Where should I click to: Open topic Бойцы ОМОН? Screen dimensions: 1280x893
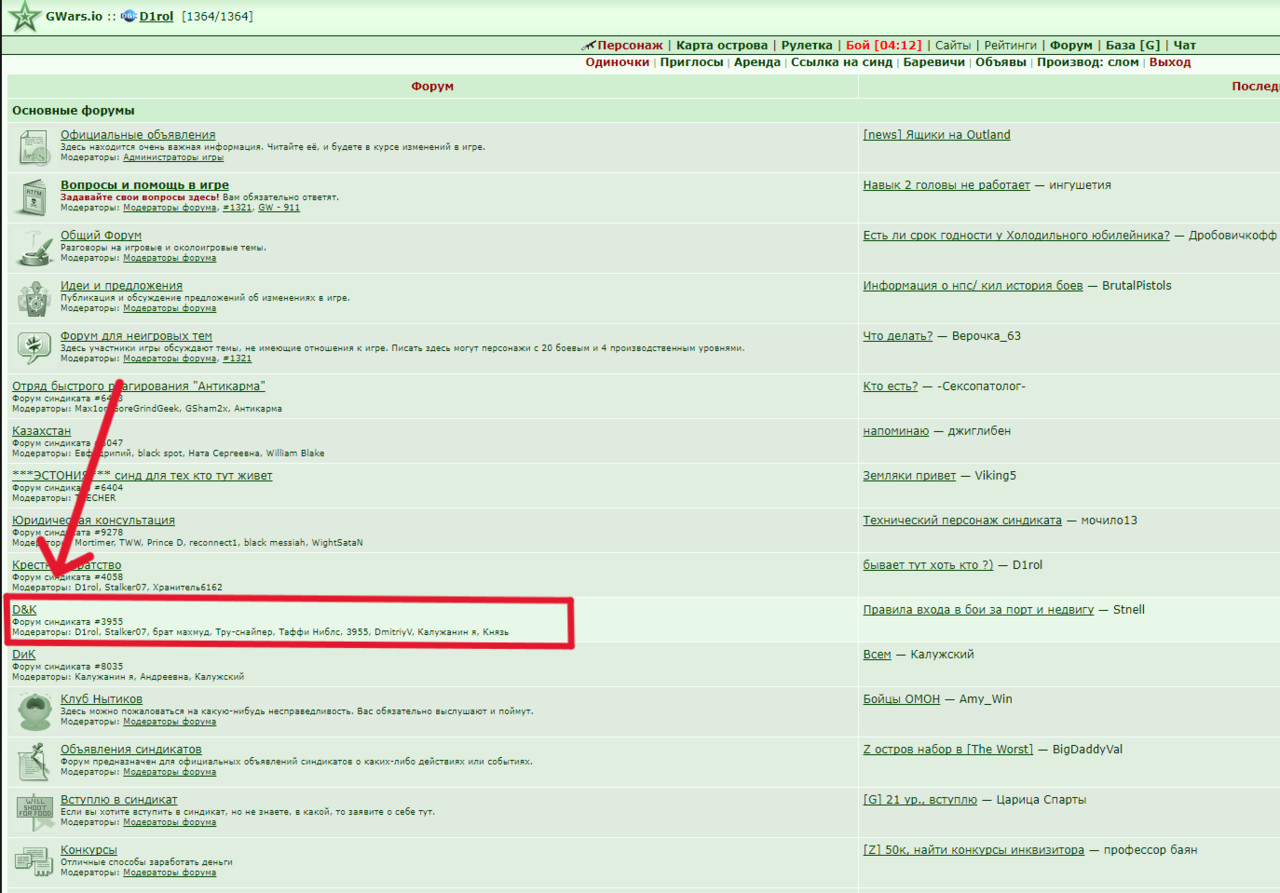tap(901, 699)
